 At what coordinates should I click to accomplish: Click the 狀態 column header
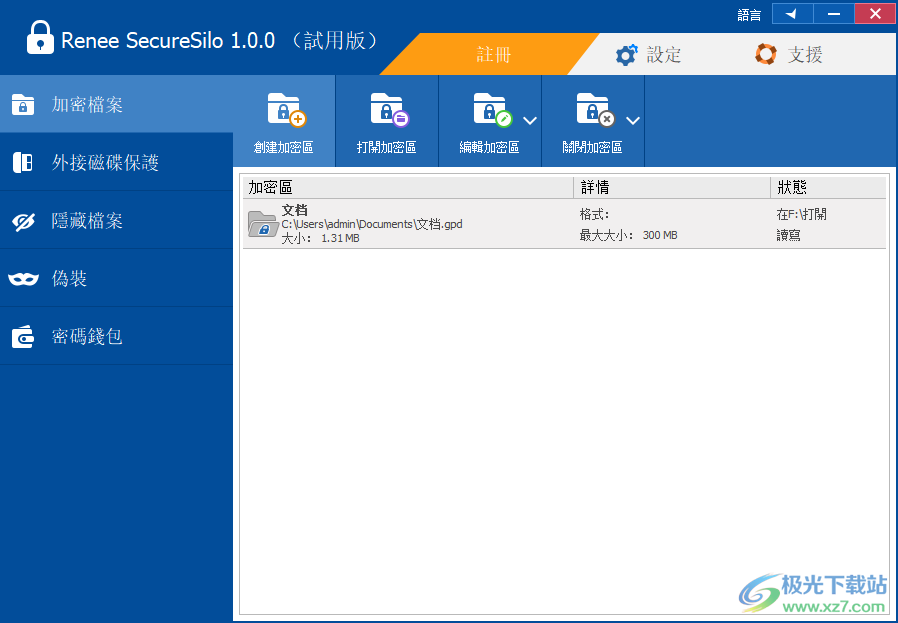pyautogui.click(x=790, y=187)
